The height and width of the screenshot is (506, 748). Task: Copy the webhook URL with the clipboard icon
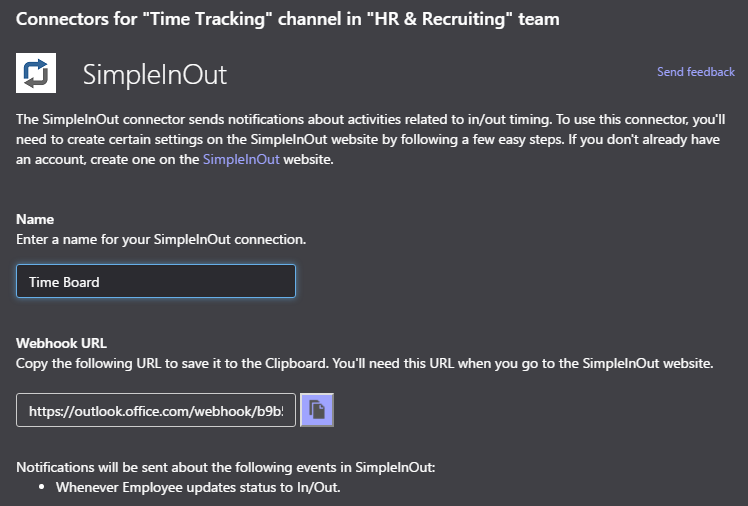(317, 410)
